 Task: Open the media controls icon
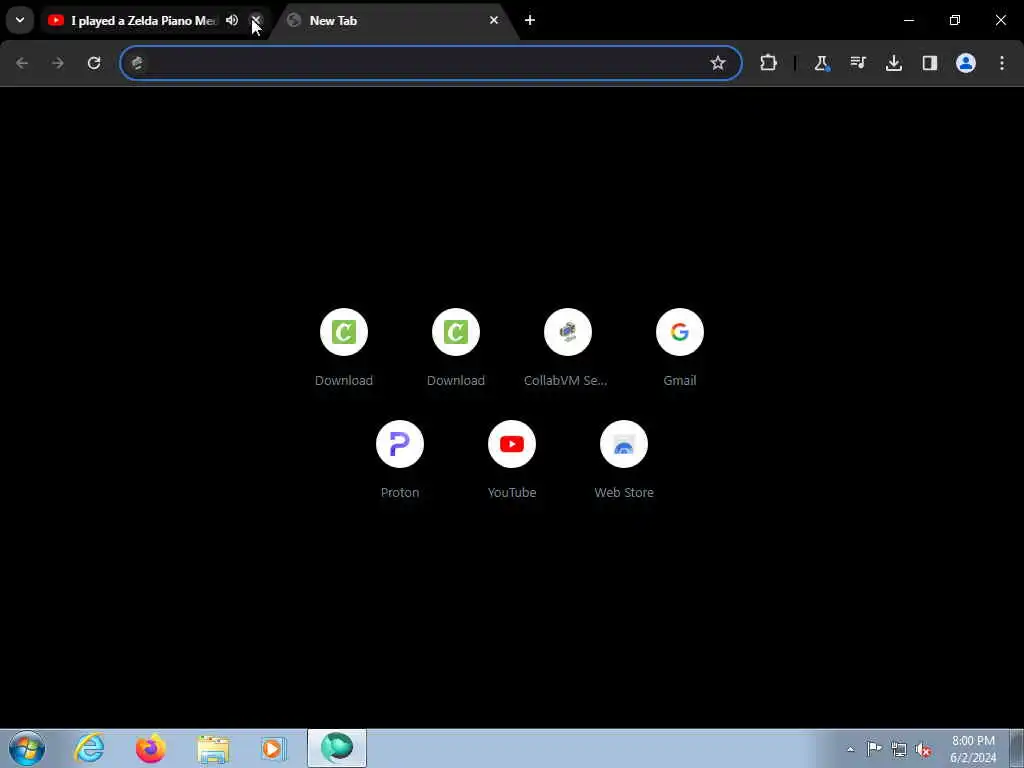click(x=857, y=63)
